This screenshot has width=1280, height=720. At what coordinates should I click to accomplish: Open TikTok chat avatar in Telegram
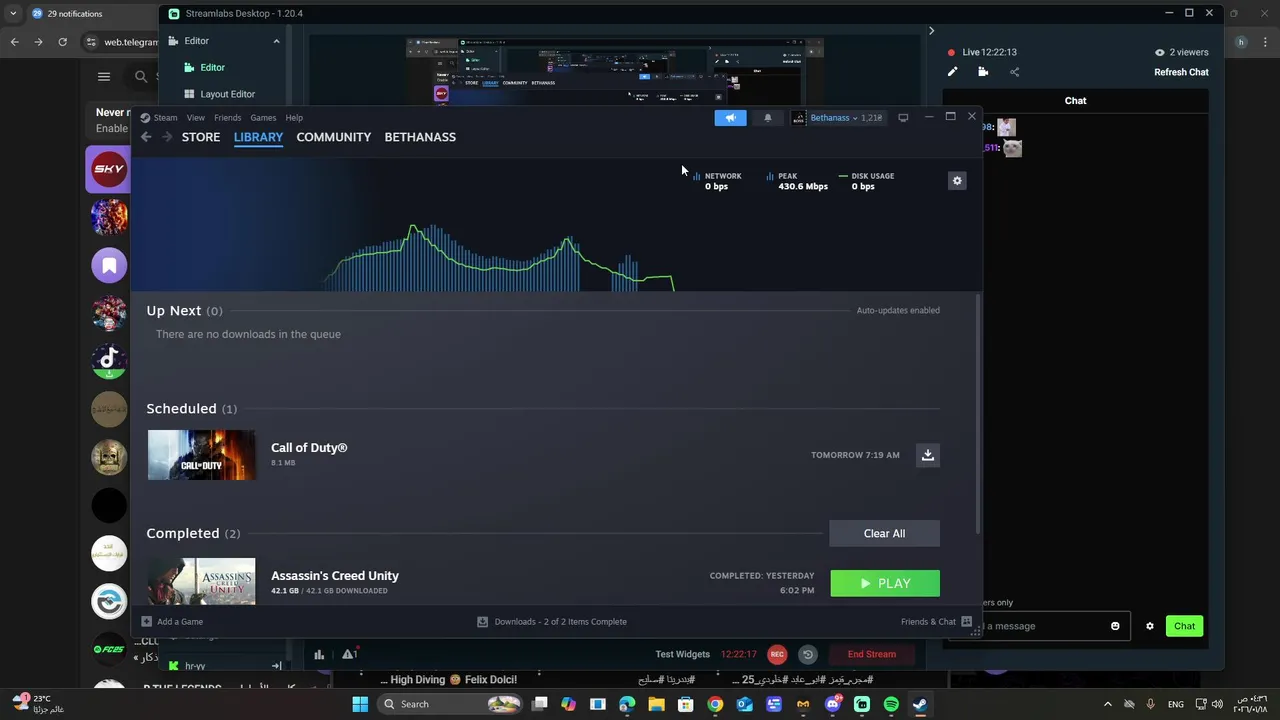coord(109,361)
